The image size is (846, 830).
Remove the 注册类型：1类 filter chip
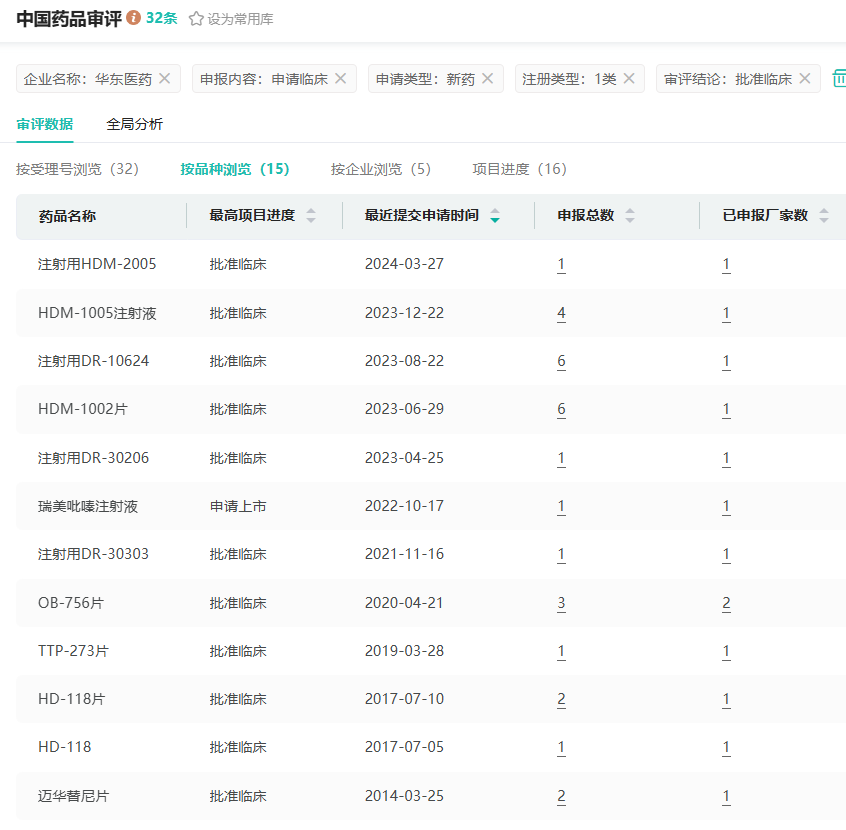tap(628, 78)
